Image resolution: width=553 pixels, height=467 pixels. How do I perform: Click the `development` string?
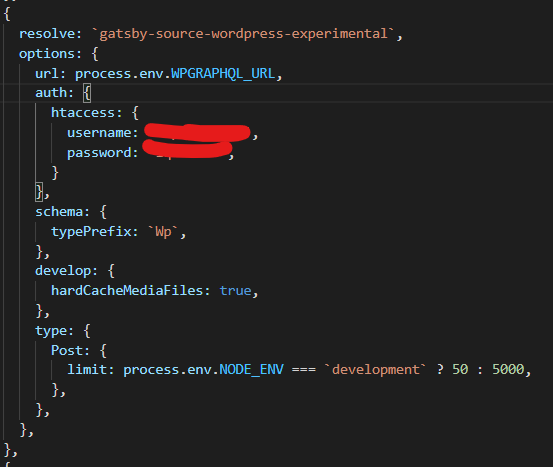click(375, 370)
